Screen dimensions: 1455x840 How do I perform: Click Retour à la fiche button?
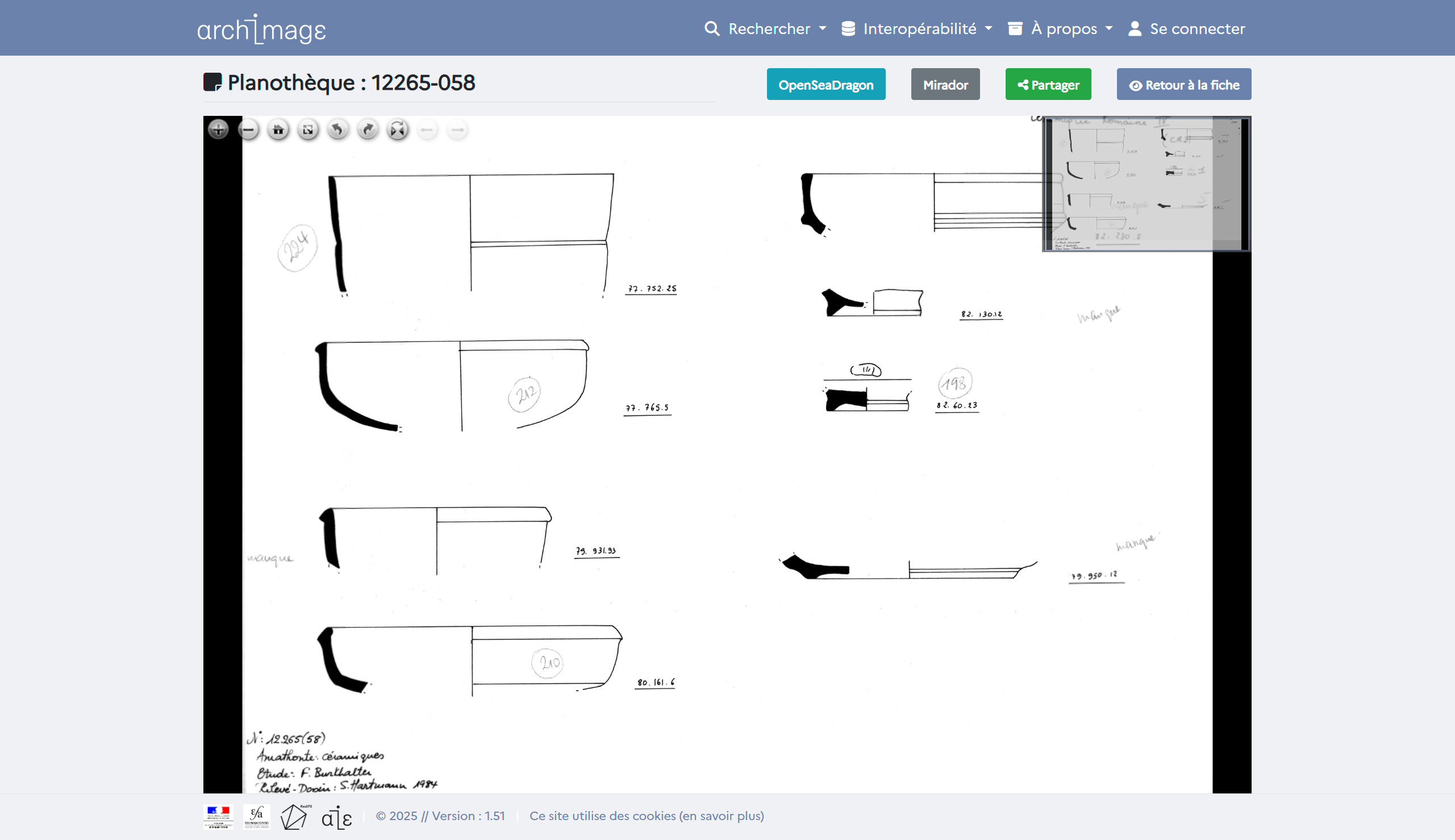(x=1183, y=85)
